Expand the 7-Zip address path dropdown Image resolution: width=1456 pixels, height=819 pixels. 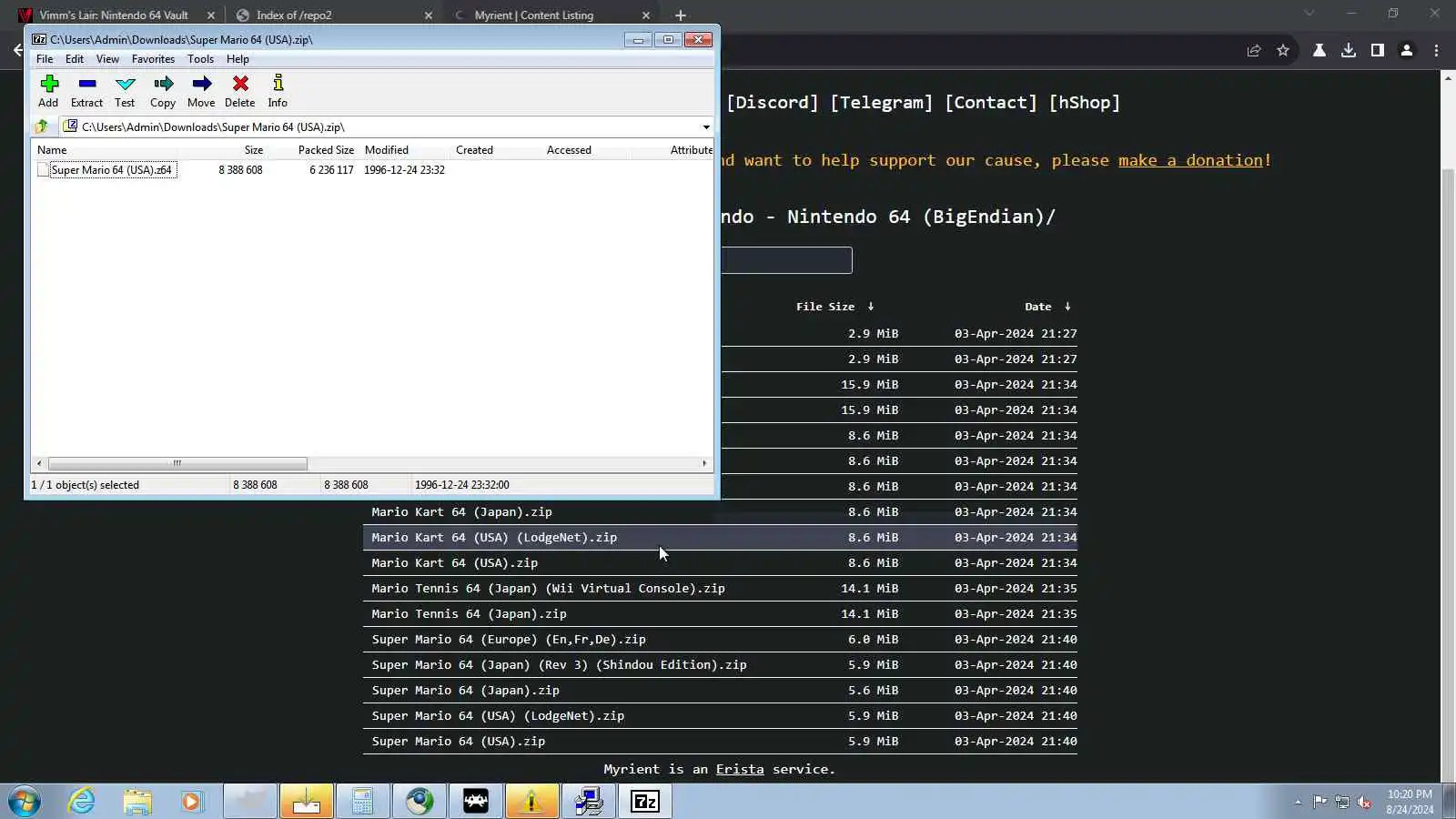(x=706, y=127)
